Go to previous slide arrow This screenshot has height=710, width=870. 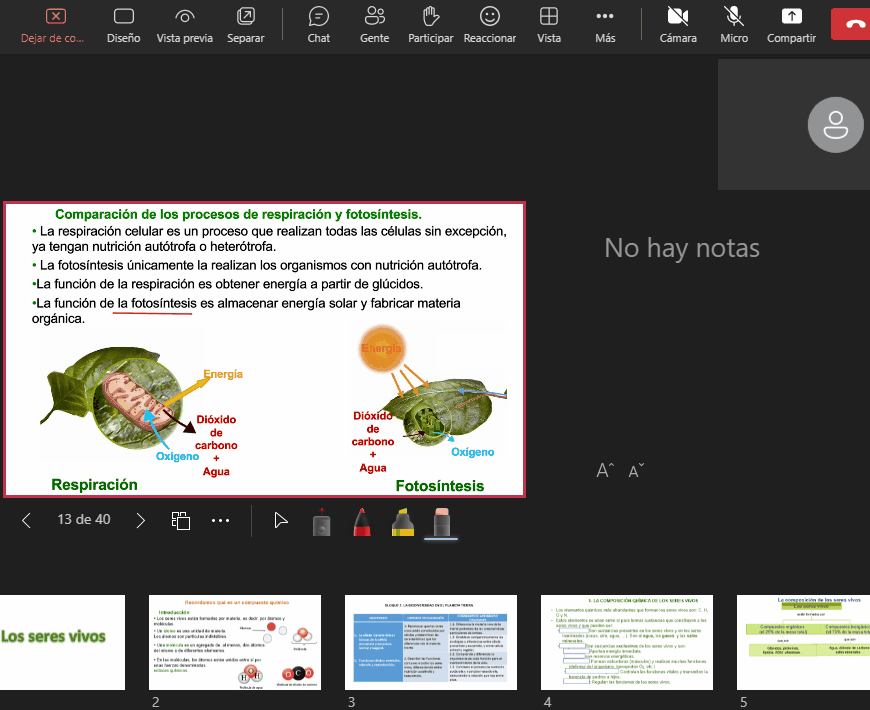click(26, 520)
